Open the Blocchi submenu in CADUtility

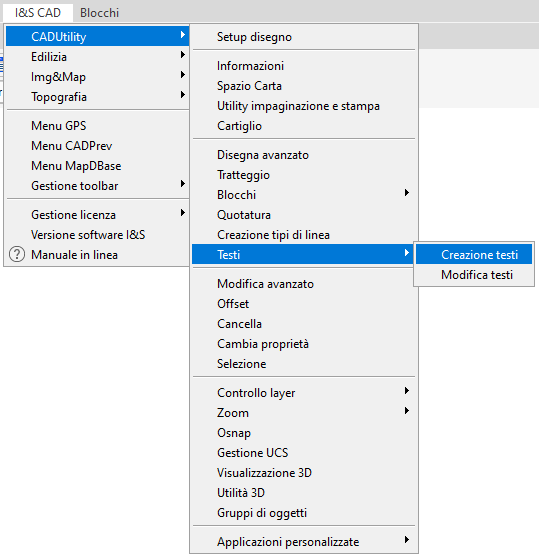click(304, 195)
